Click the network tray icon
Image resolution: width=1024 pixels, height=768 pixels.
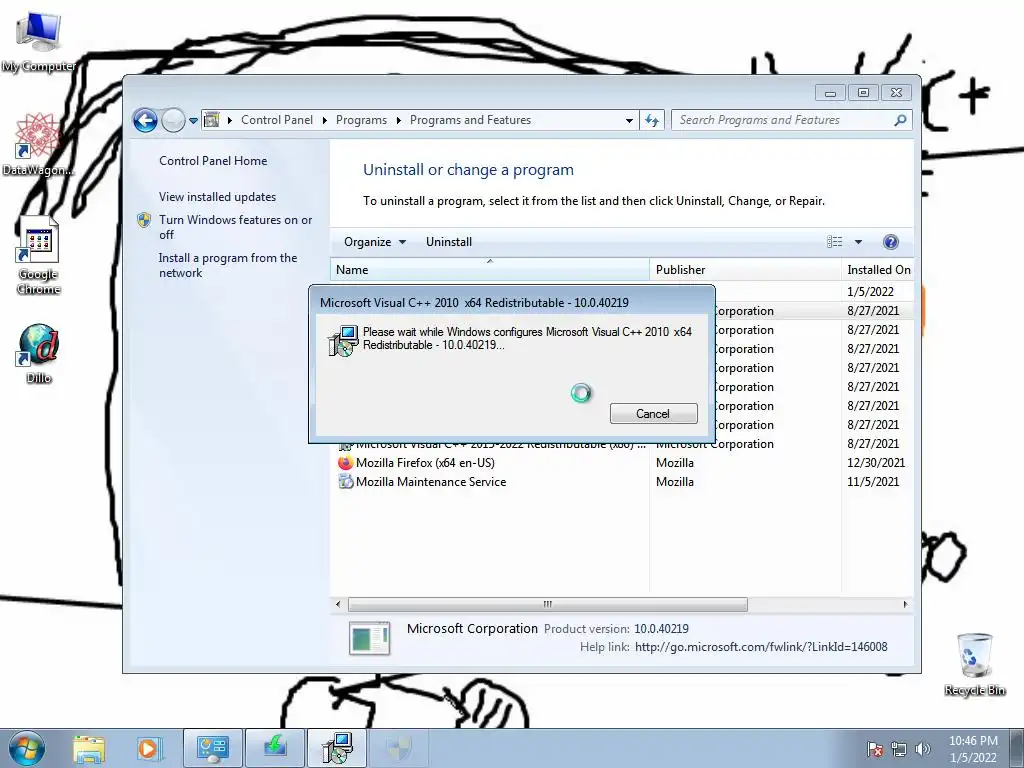899,749
